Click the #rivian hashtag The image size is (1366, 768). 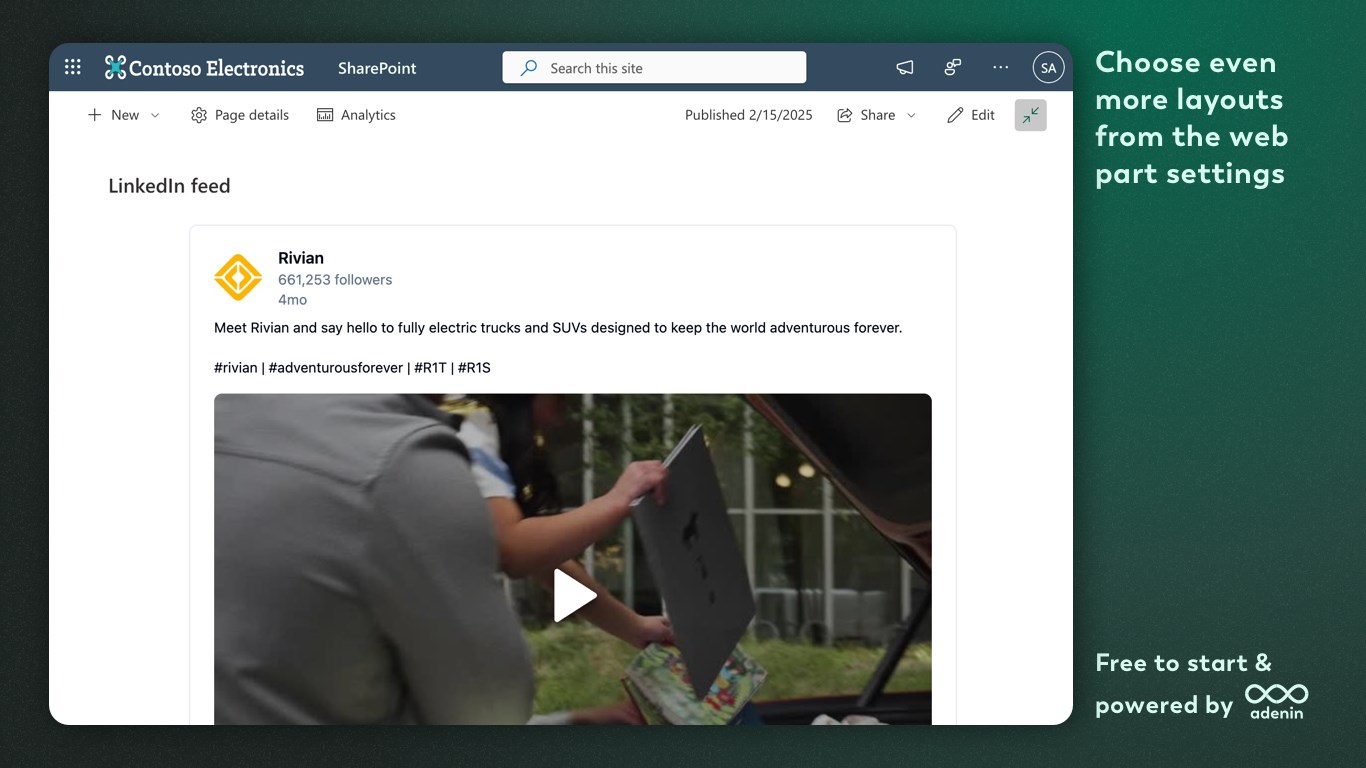click(236, 368)
